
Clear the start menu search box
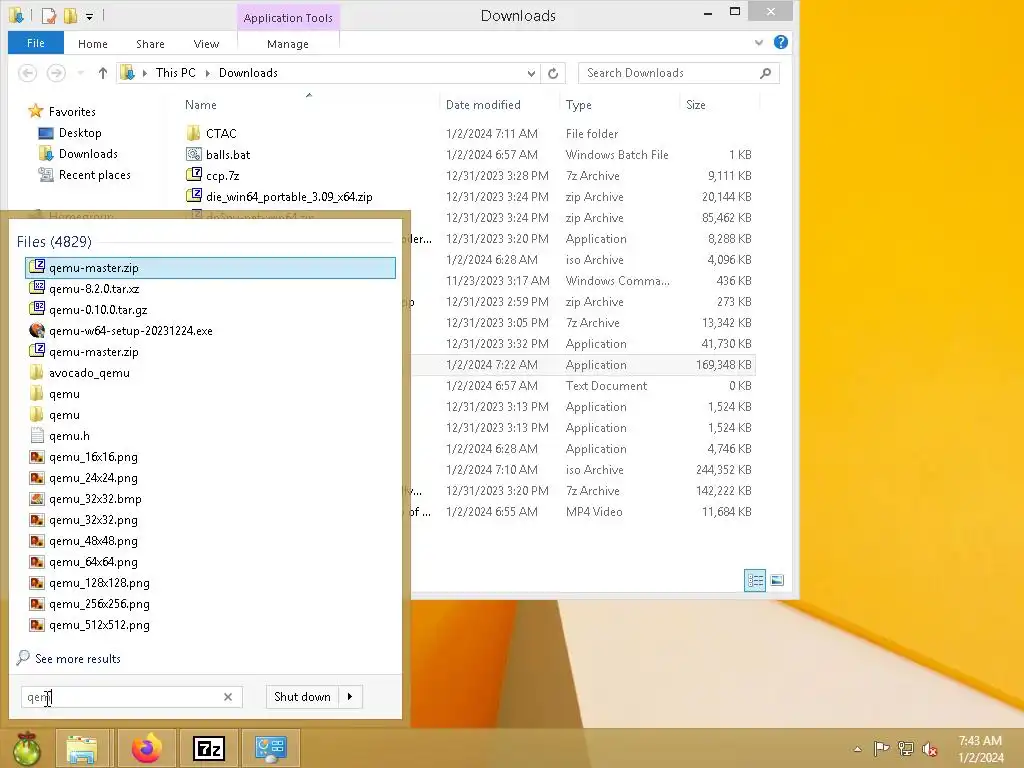(228, 697)
